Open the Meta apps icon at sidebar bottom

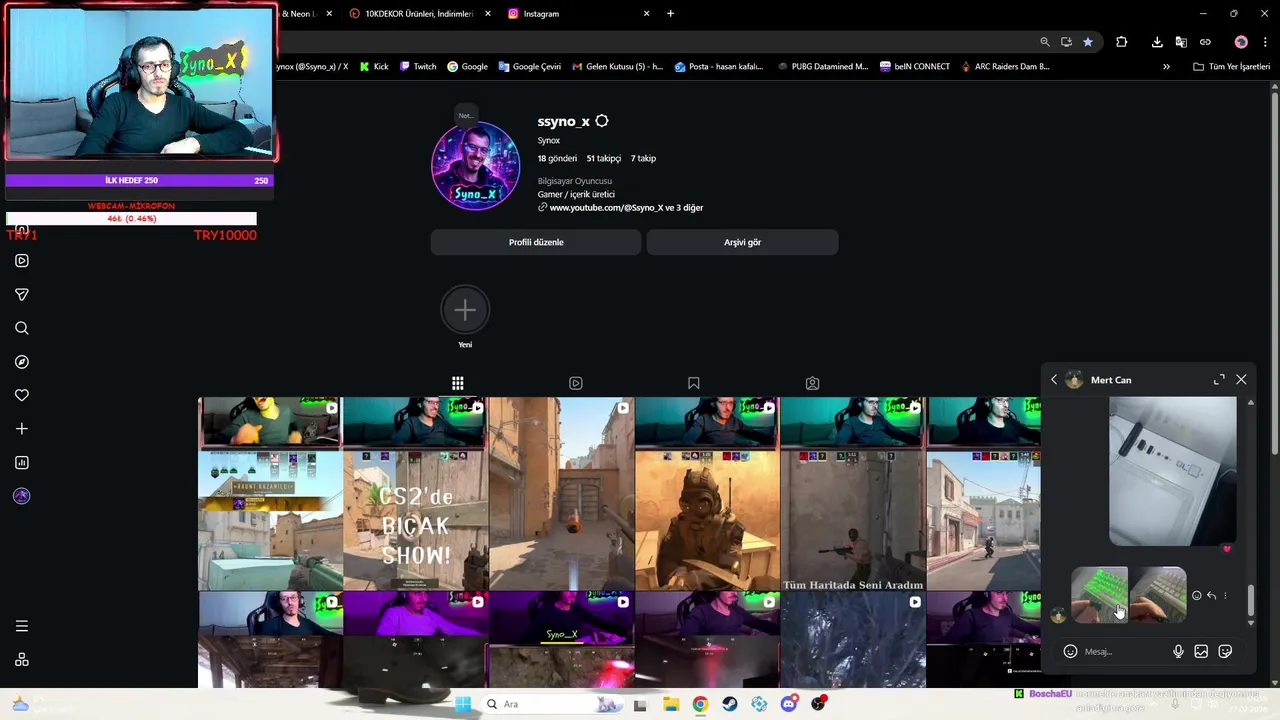[x=22, y=660]
